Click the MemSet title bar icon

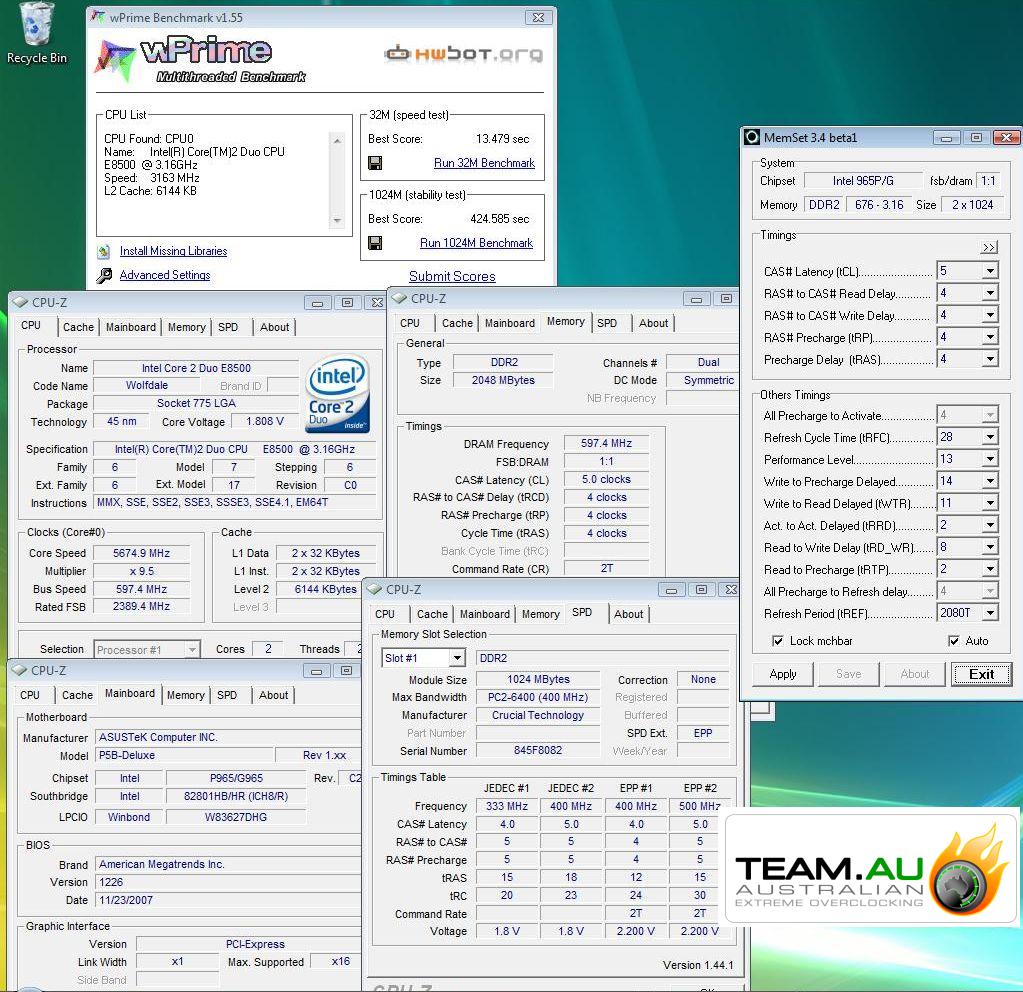[752, 137]
